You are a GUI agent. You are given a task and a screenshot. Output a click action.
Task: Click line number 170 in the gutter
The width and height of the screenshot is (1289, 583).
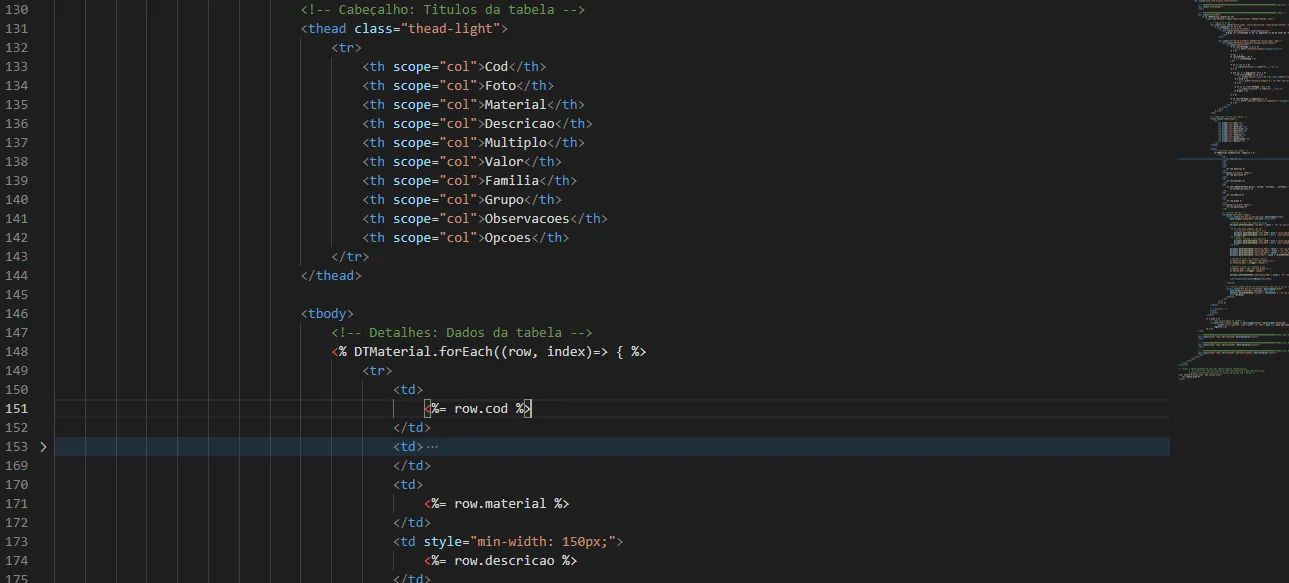click(x=16, y=485)
